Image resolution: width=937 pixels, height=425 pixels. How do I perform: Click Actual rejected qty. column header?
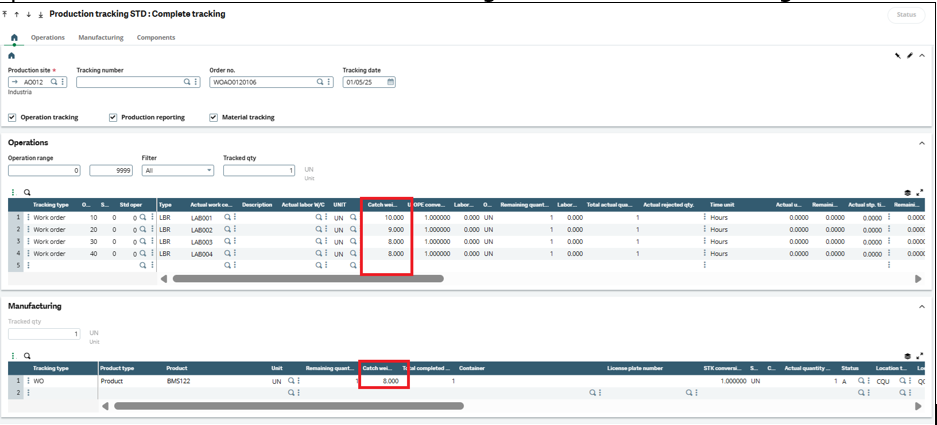[668, 204]
